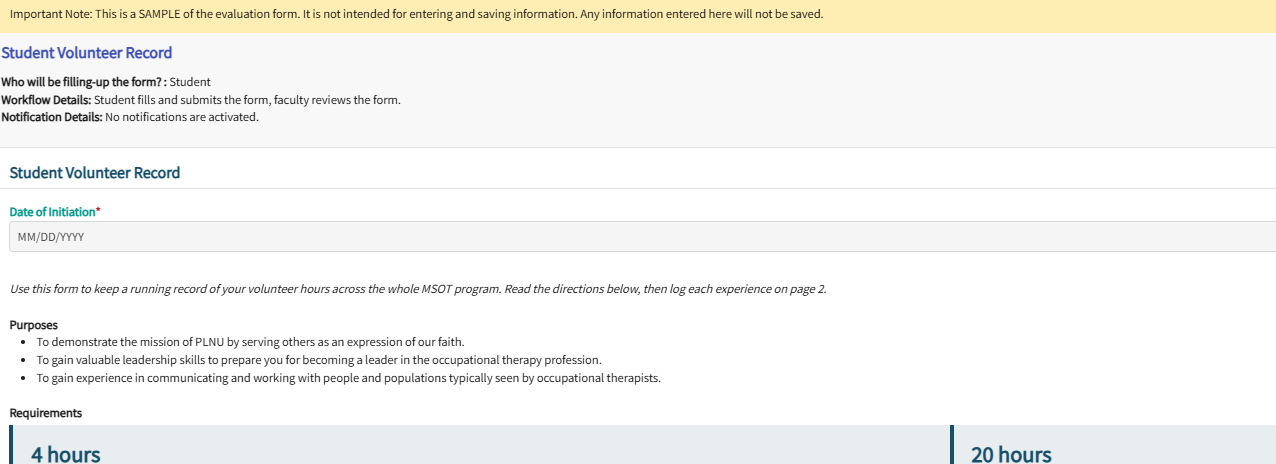The width and height of the screenshot is (1276, 464).
Task: Click the Requirements heading
Action: (46, 413)
